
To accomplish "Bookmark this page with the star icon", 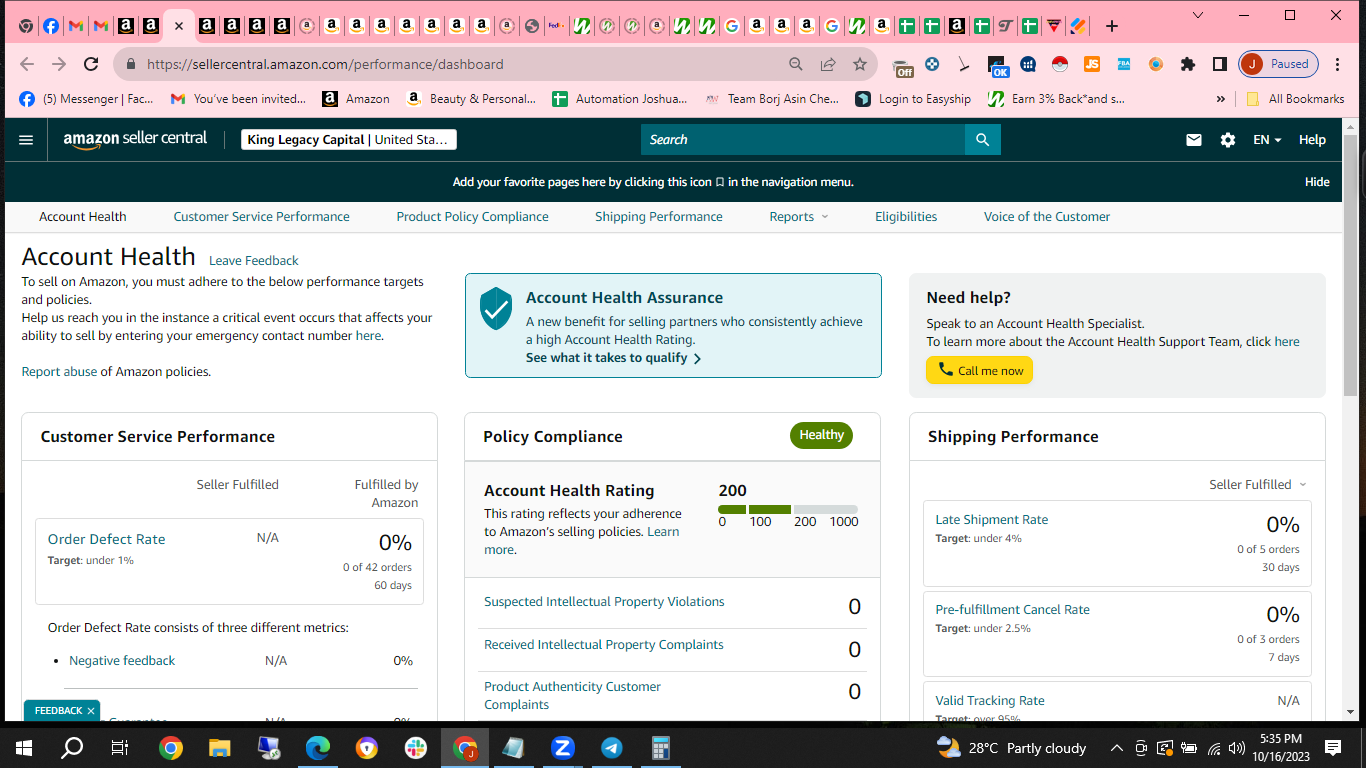I will pyautogui.click(x=860, y=64).
